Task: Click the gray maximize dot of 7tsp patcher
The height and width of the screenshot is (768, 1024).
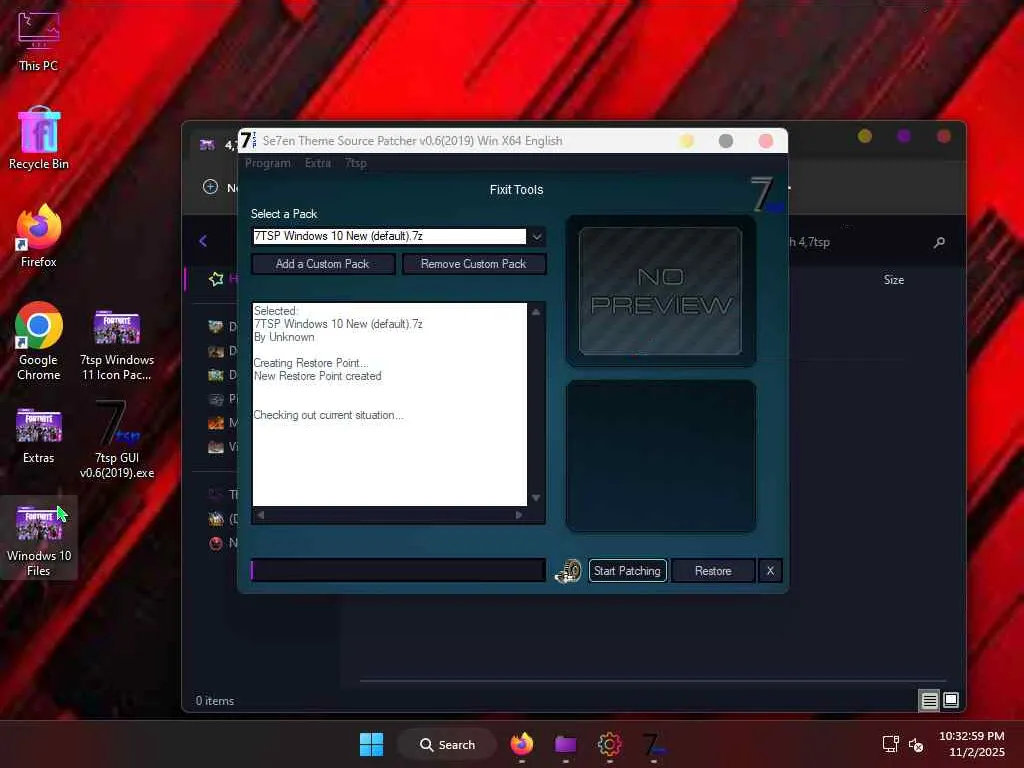Action: pos(726,141)
